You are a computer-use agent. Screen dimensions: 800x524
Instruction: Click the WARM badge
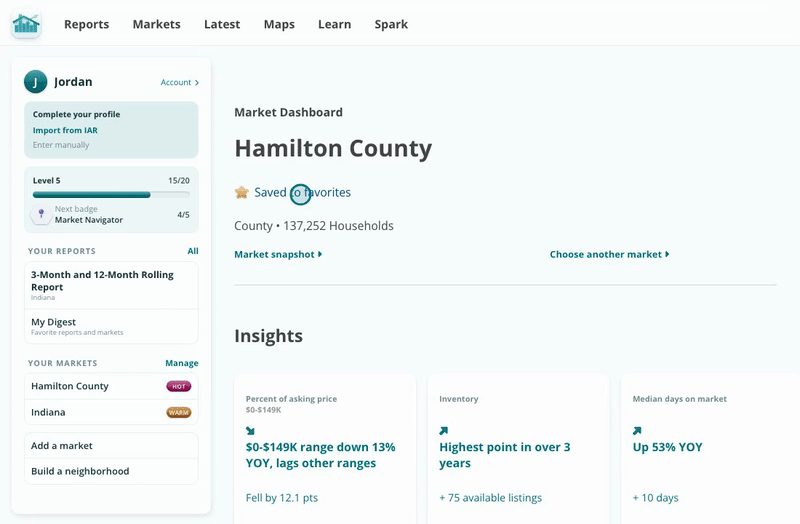coord(179,412)
